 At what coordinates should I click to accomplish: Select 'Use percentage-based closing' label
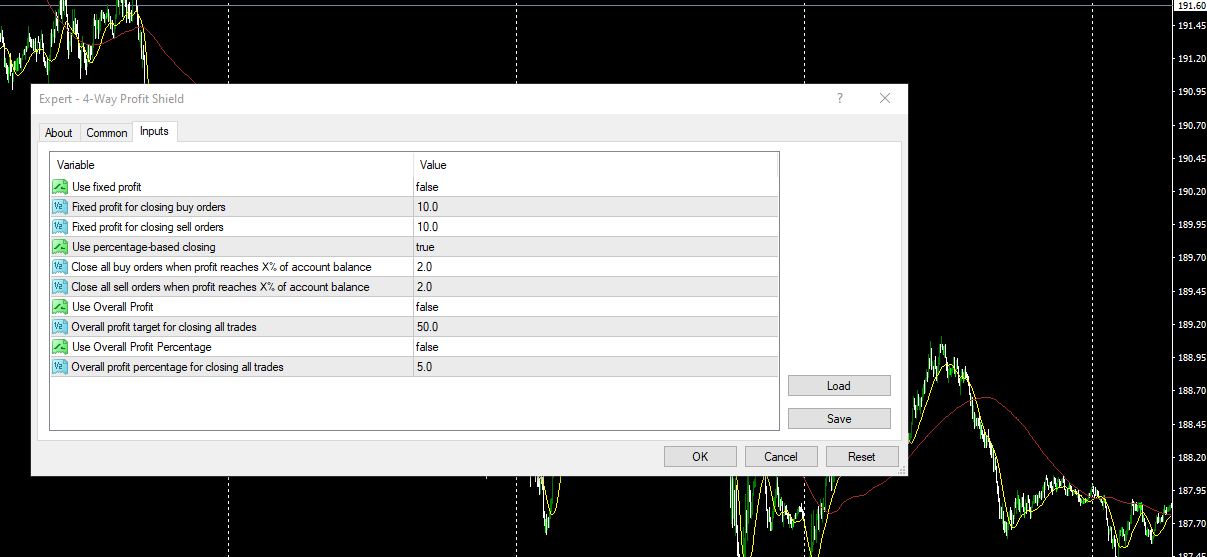pyautogui.click(x=144, y=247)
